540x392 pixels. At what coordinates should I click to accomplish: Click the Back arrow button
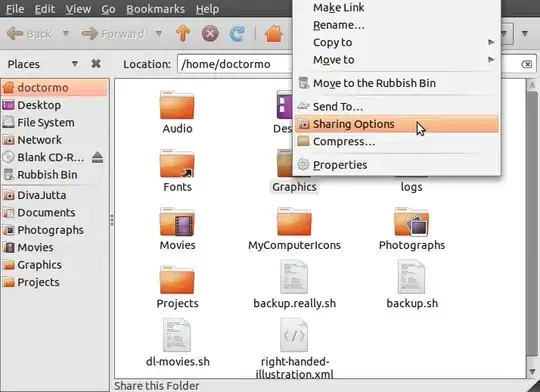[29, 34]
